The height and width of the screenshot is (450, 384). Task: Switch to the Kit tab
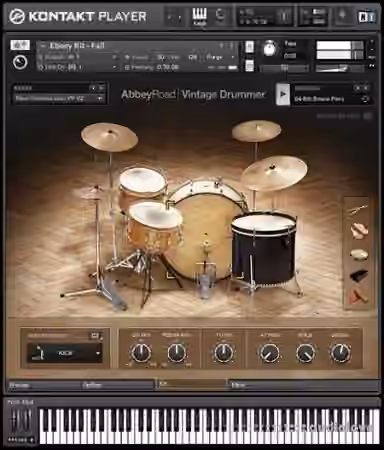pos(192,384)
